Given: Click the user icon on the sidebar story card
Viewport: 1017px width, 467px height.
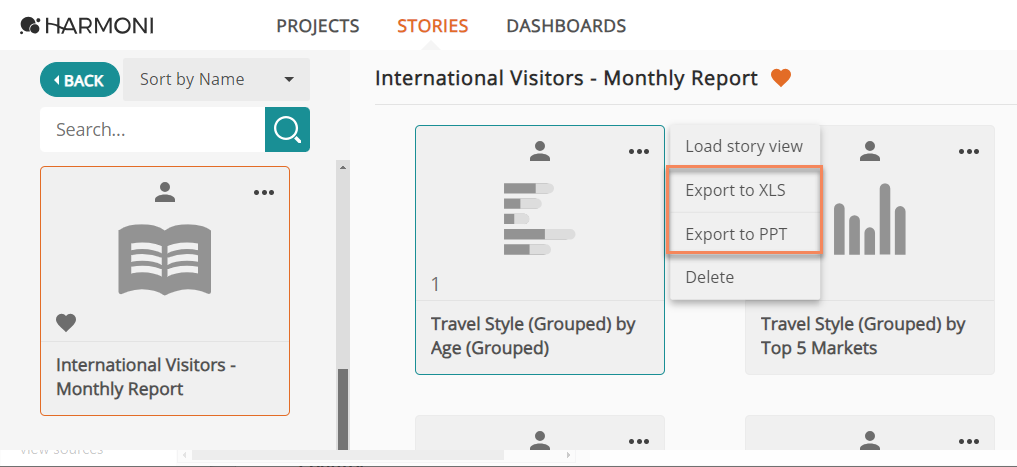Looking at the screenshot, I should (x=165, y=192).
